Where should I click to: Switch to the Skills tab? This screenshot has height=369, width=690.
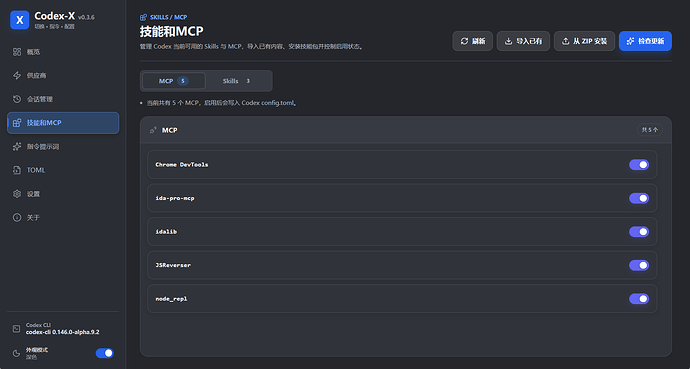pyautogui.click(x=237, y=81)
